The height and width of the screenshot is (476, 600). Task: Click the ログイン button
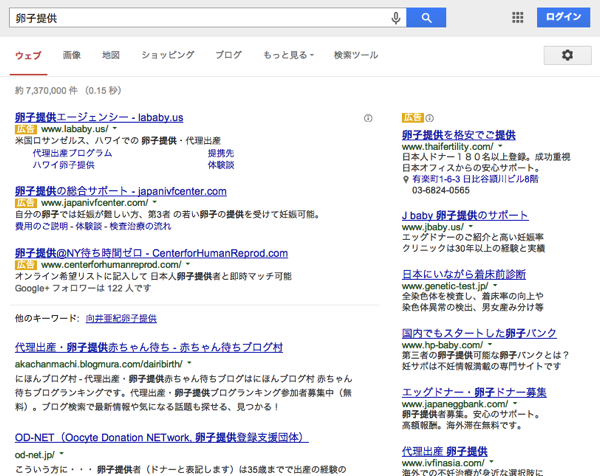point(563,17)
